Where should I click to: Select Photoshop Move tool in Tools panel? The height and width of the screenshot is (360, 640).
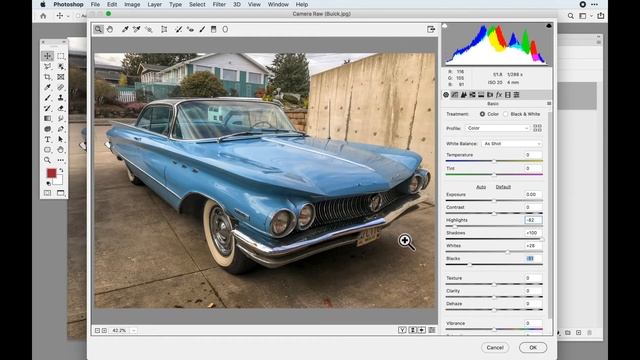click(x=48, y=56)
